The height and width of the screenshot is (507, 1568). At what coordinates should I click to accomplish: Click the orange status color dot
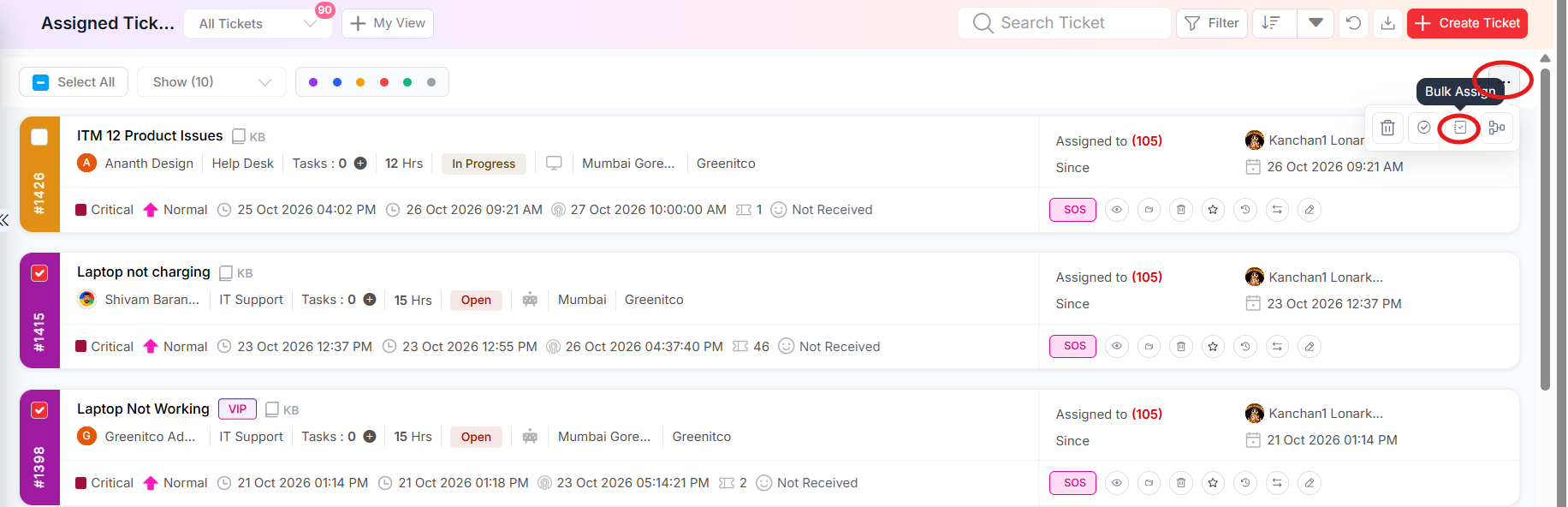(x=360, y=82)
